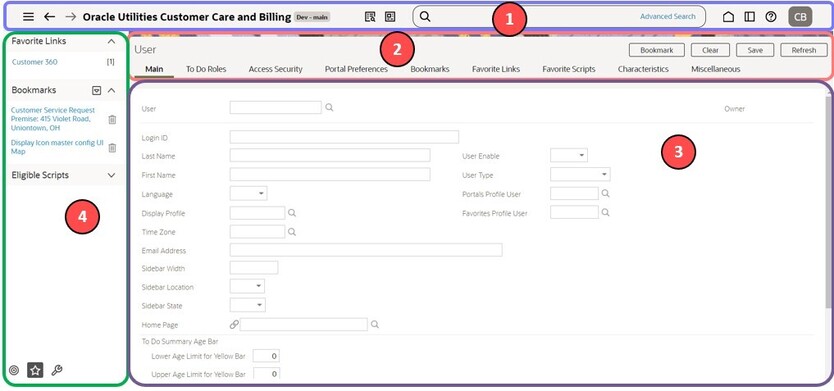The height and width of the screenshot is (391, 834).
Task: Click the Email Address input field
Action: click(366, 250)
